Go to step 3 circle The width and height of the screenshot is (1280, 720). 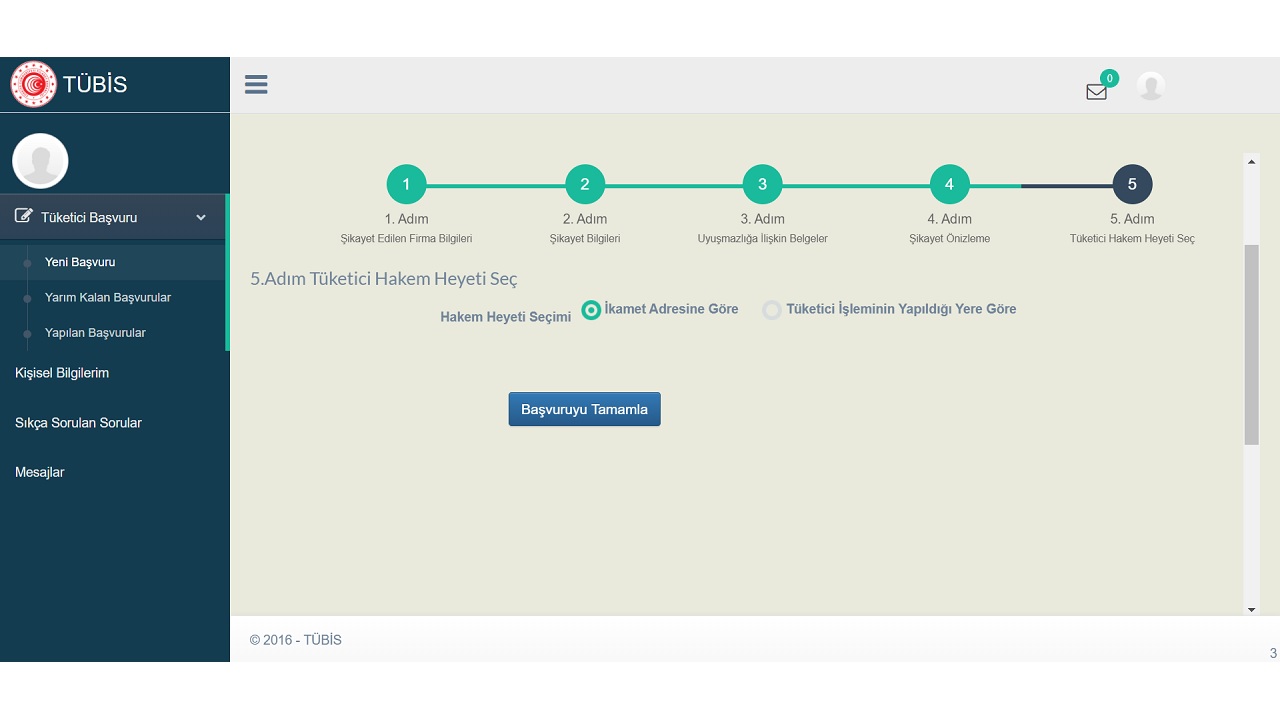point(762,184)
